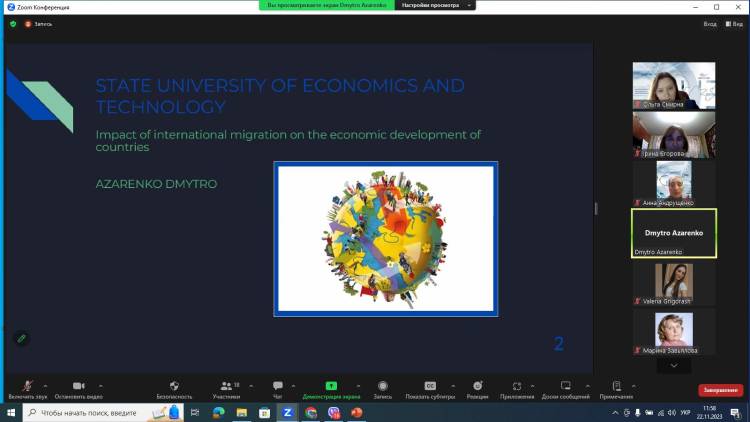Click the red End meeting button

pos(720,390)
